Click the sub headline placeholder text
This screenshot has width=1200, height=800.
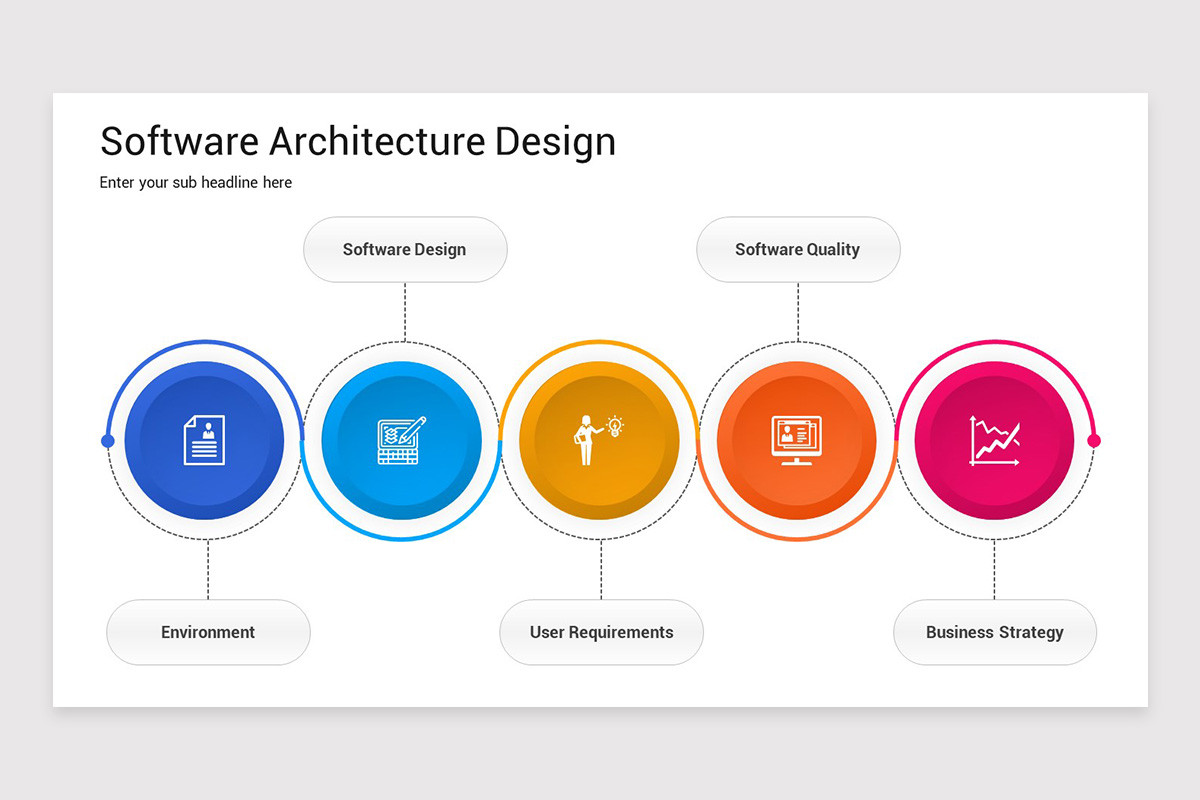(x=195, y=182)
